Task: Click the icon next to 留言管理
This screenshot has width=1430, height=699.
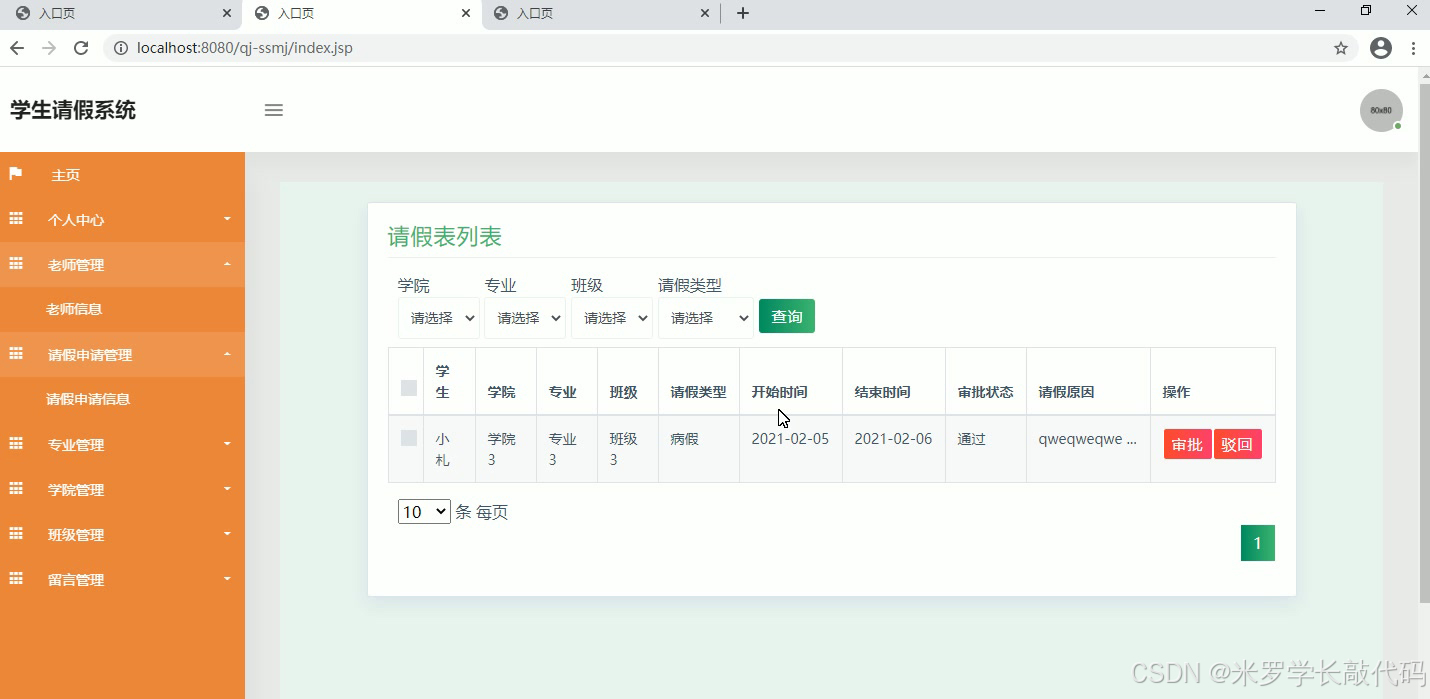Action: click(x=16, y=579)
